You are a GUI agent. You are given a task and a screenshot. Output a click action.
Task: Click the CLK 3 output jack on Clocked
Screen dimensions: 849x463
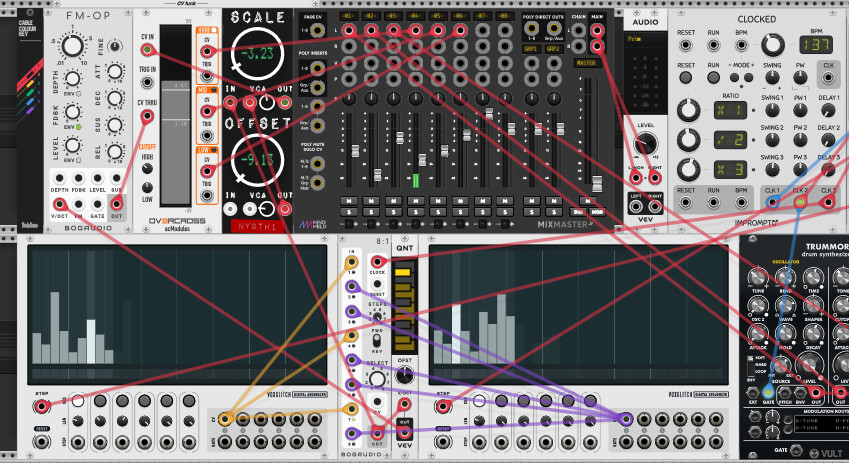tap(827, 203)
